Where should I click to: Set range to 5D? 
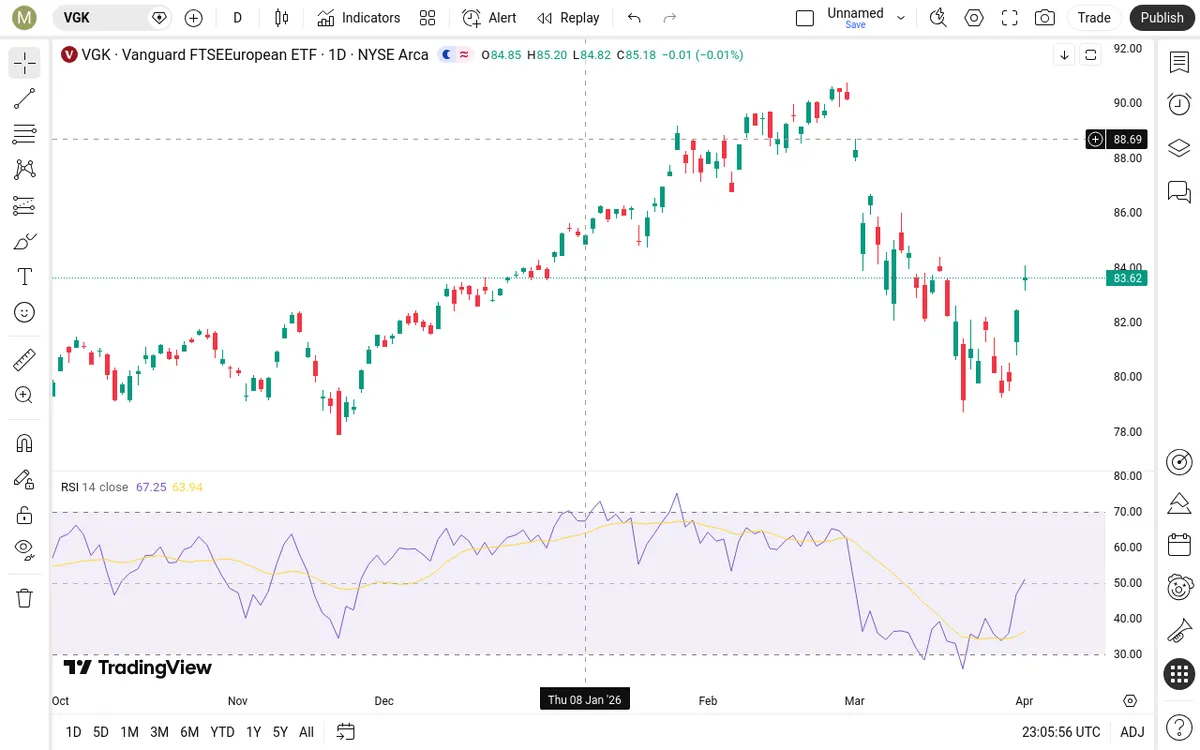coord(101,732)
